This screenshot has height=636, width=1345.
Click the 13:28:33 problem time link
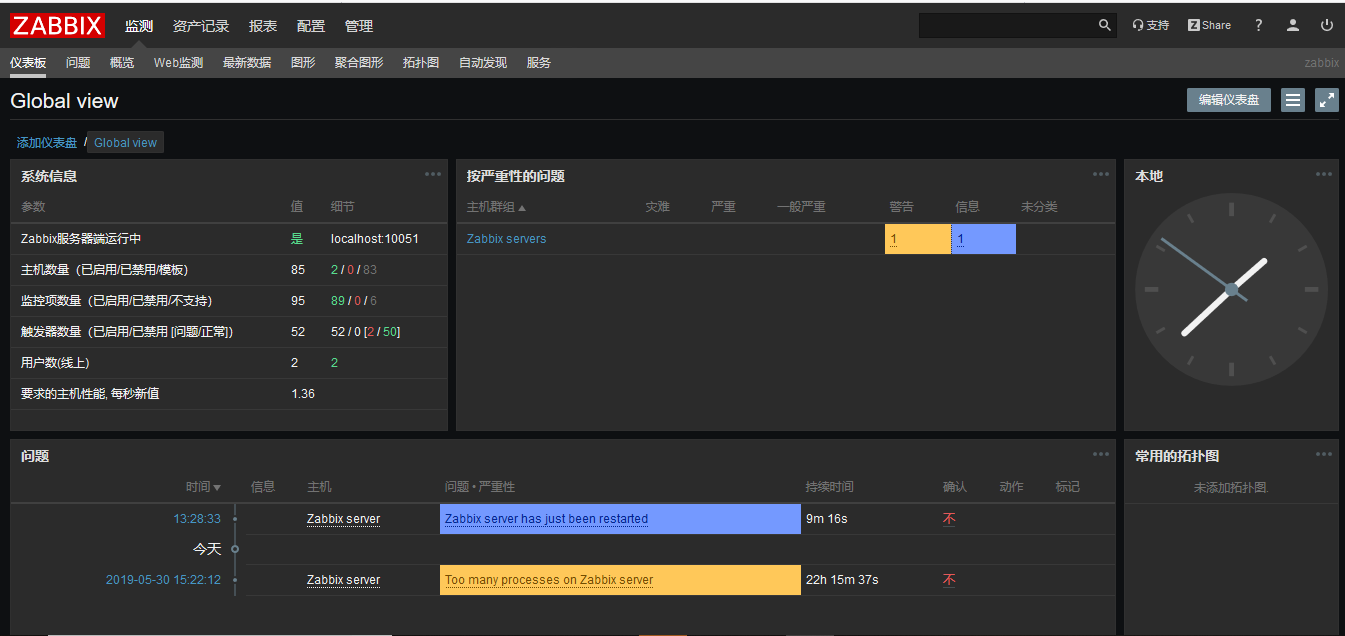197,519
